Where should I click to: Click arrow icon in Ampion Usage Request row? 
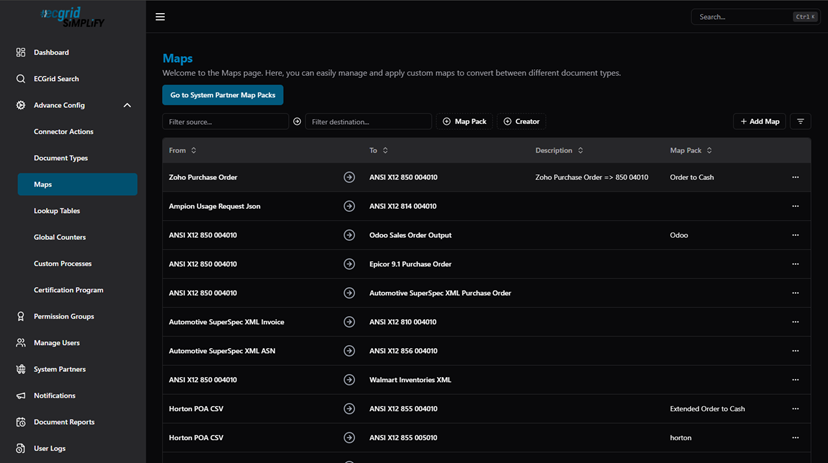point(349,206)
